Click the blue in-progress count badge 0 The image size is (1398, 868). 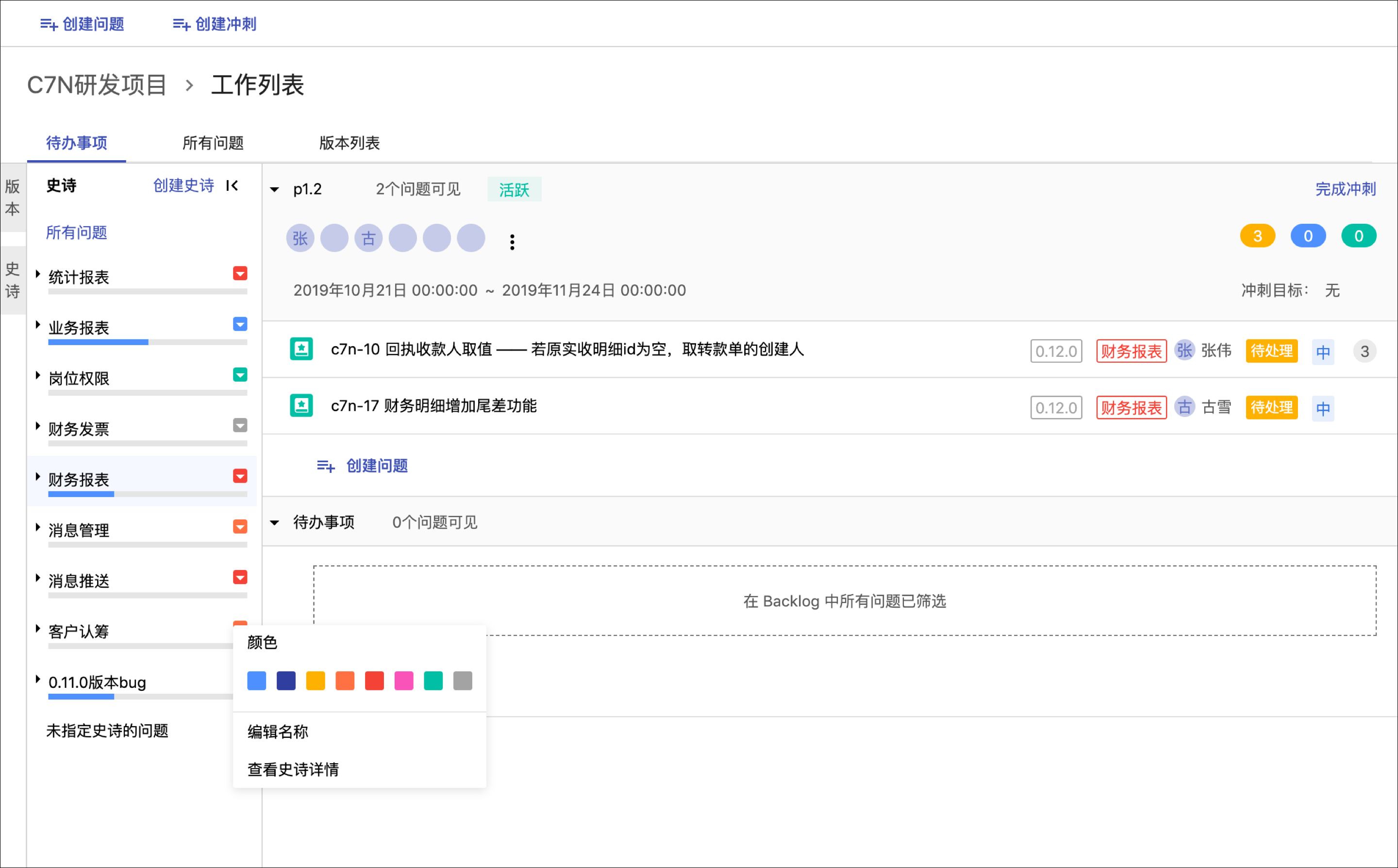coord(1308,236)
